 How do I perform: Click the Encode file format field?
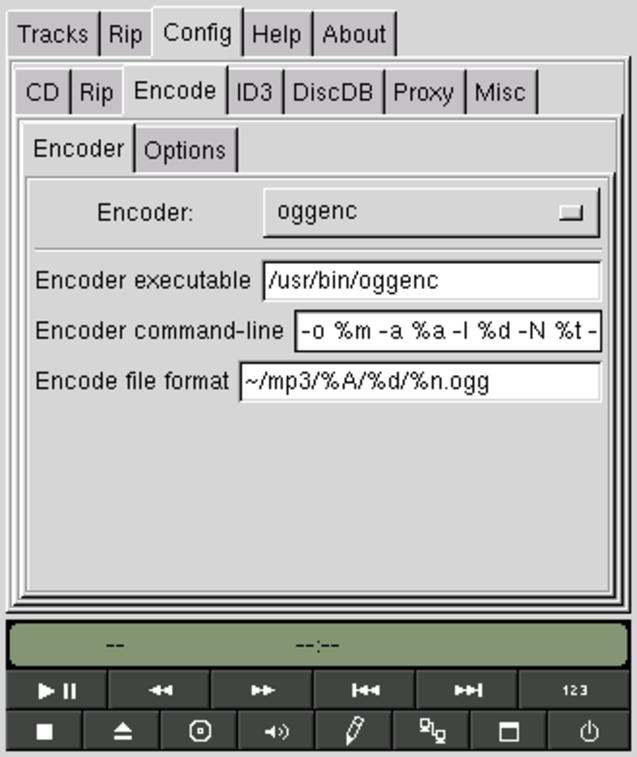pos(420,382)
